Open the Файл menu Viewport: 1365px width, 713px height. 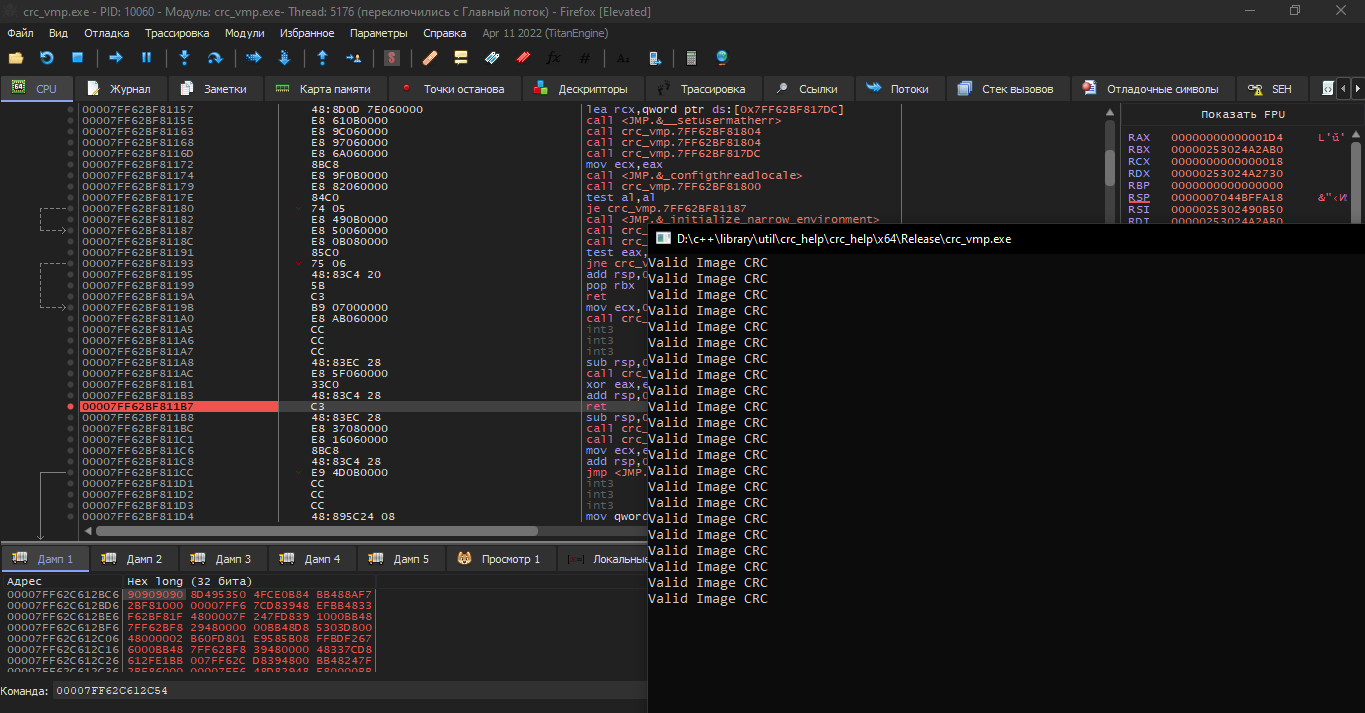20,33
